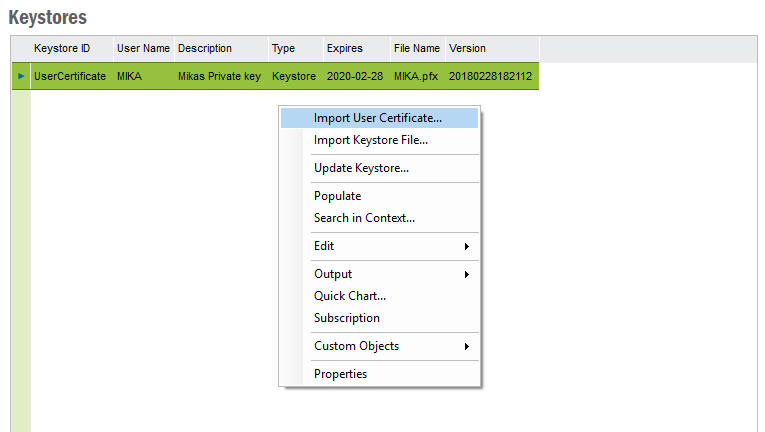Click the Type column header
The width and height of the screenshot is (765, 432).
pyautogui.click(x=283, y=48)
